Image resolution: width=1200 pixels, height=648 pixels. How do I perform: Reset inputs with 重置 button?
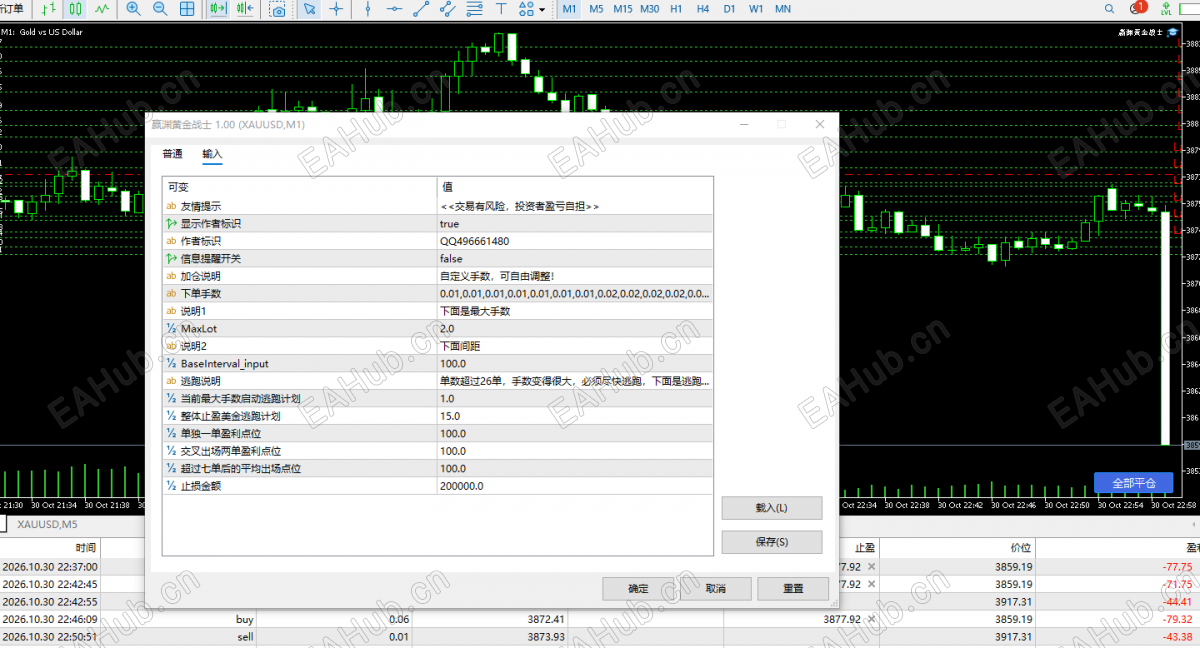click(x=793, y=588)
